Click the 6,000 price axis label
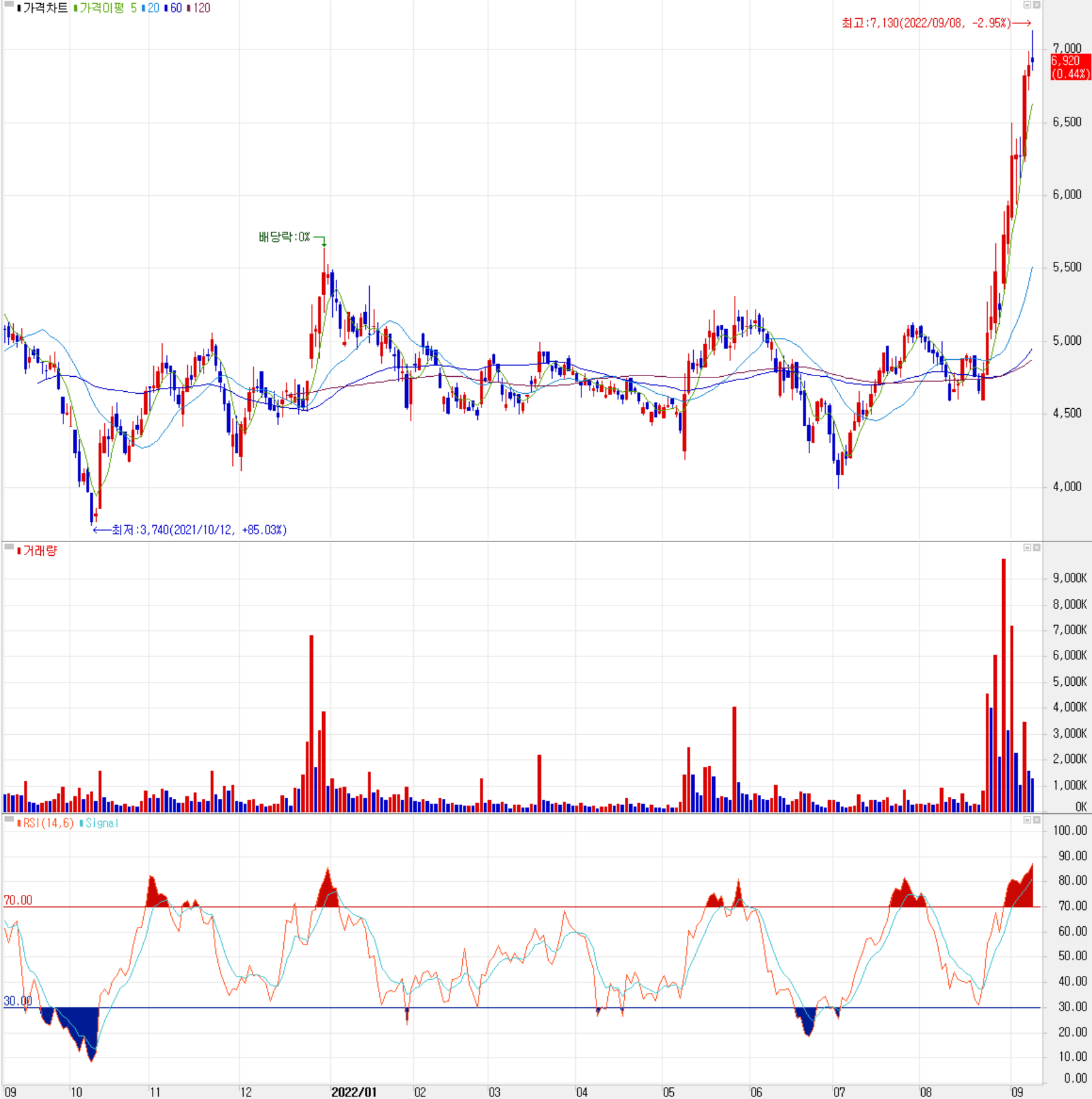This screenshot has width=1092, height=1099. 1067,195
